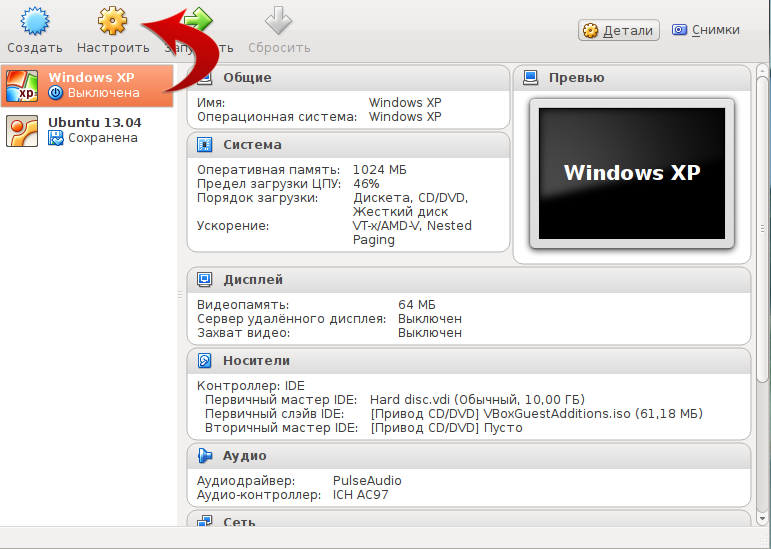771x549 pixels.
Task: Click the Windows XP OS icon in VM list
Action: (23, 86)
